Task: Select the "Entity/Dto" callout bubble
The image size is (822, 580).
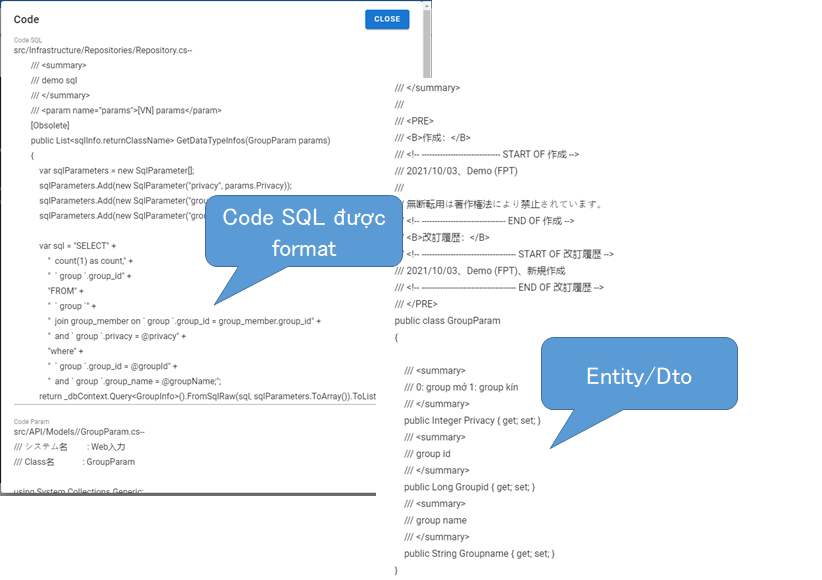Action: tap(638, 373)
